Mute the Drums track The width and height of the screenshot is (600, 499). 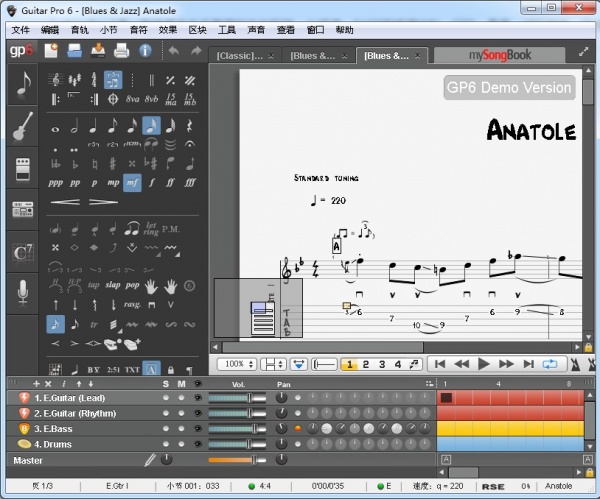pyautogui.click(x=181, y=444)
